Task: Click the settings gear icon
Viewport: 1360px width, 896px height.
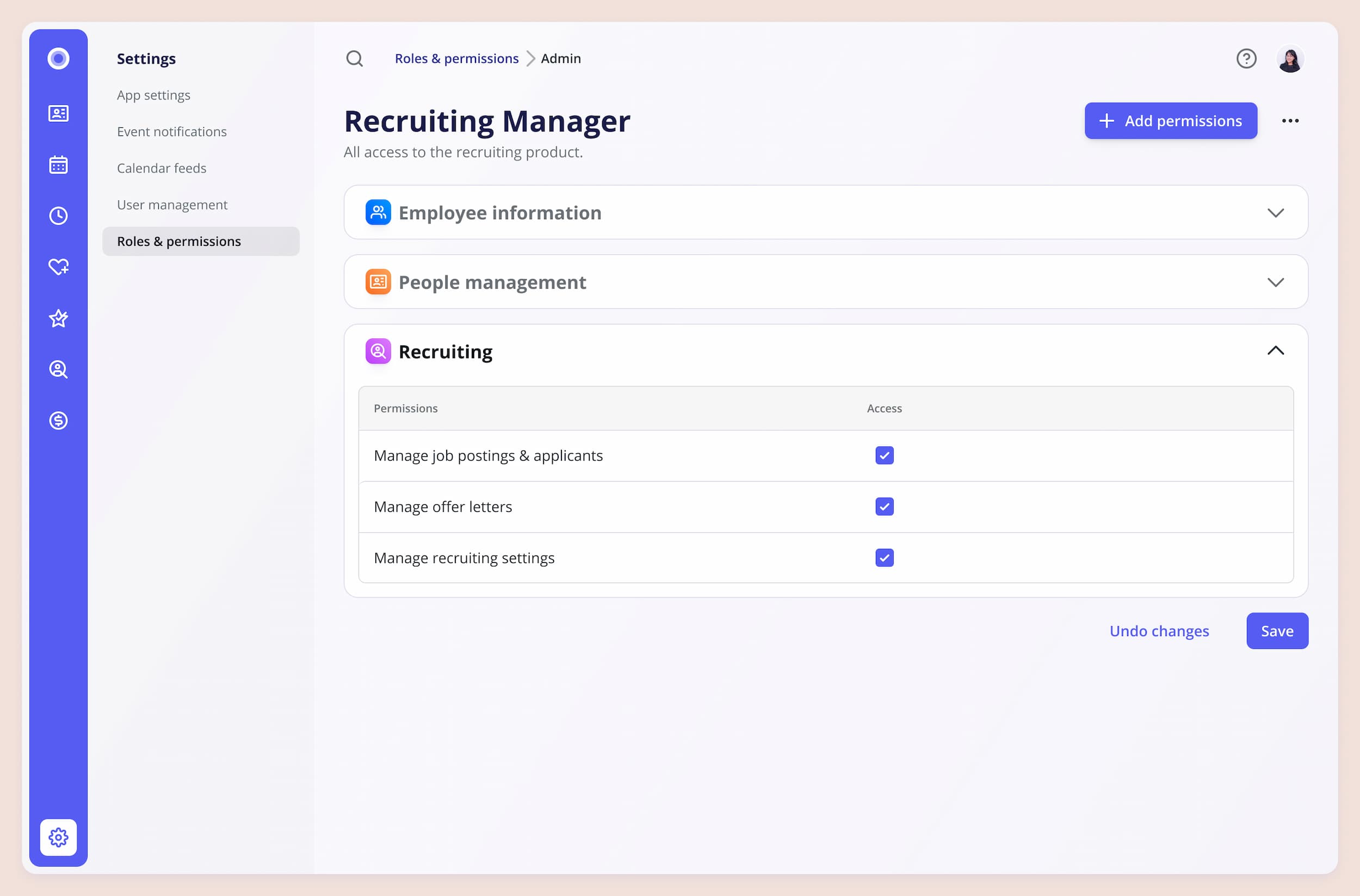Action: tap(58, 837)
